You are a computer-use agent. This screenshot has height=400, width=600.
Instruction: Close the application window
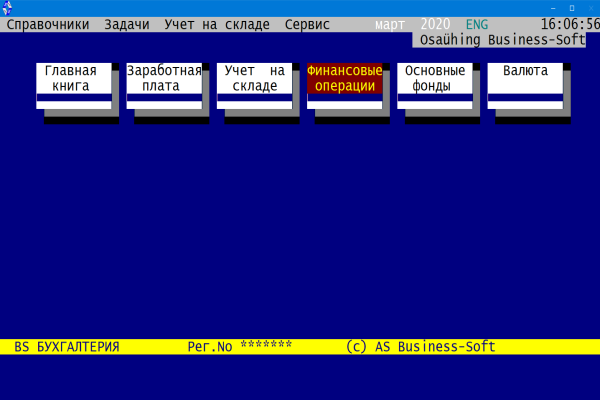tap(591, 8)
